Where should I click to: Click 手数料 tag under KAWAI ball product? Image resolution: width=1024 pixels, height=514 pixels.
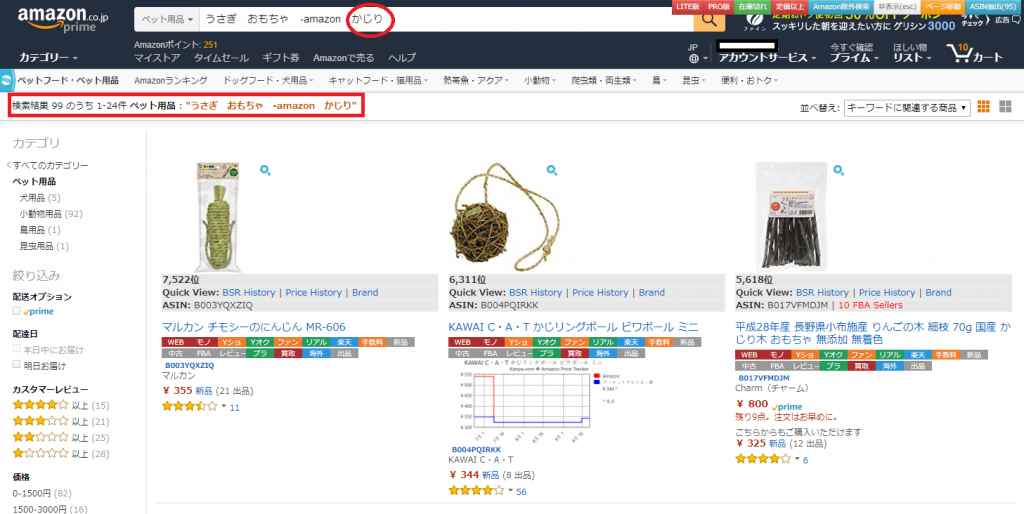tap(659, 342)
